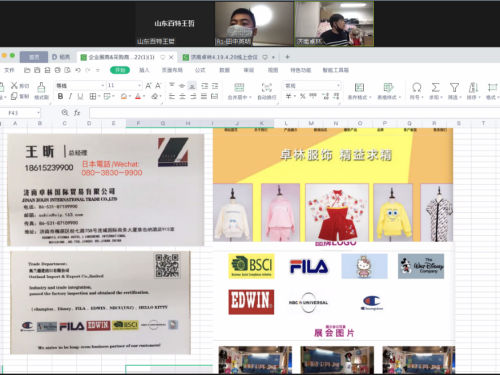Open the 插入 ribbon tab
This screenshot has width=500, height=375.
[x=144, y=70]
